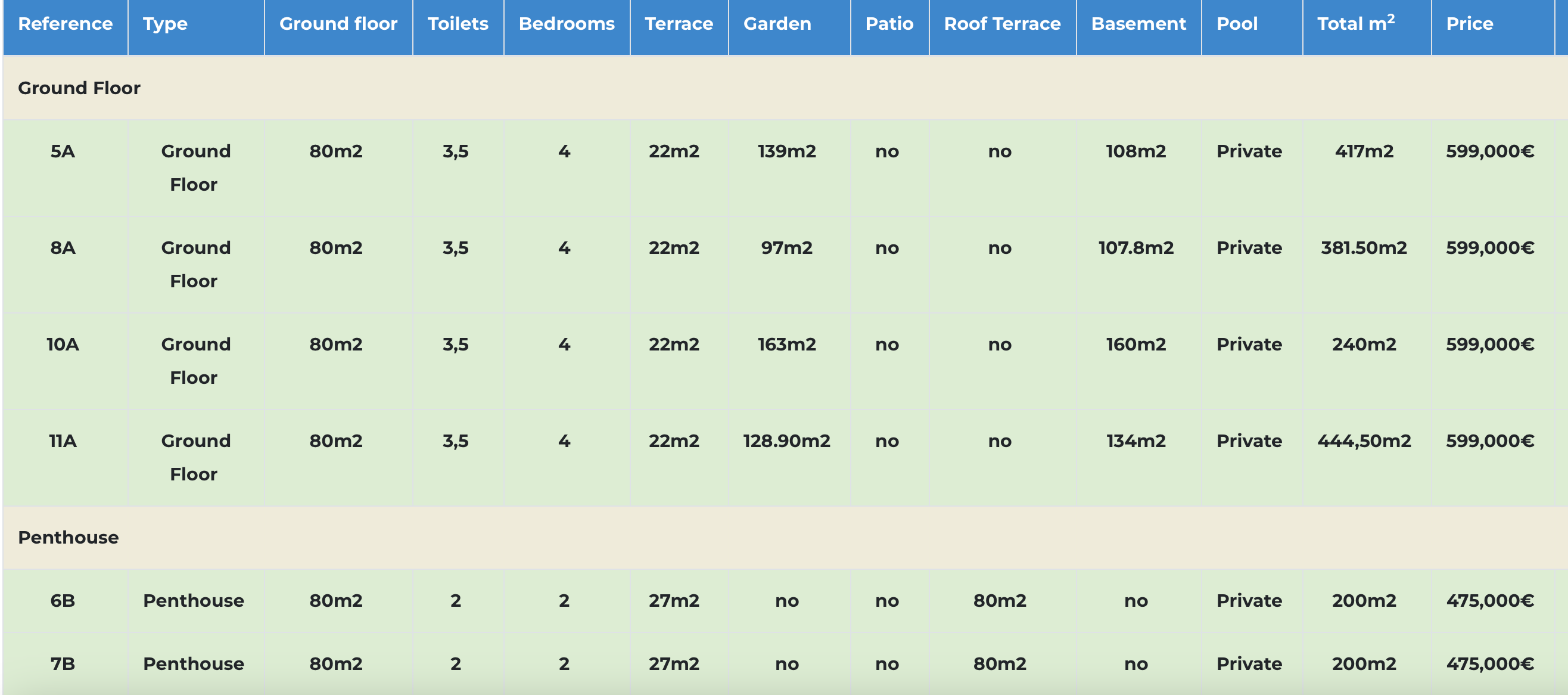Click the 107.8m2 basement value
This screenshot has width=1568, height=695.
[x=1136, y=248]
